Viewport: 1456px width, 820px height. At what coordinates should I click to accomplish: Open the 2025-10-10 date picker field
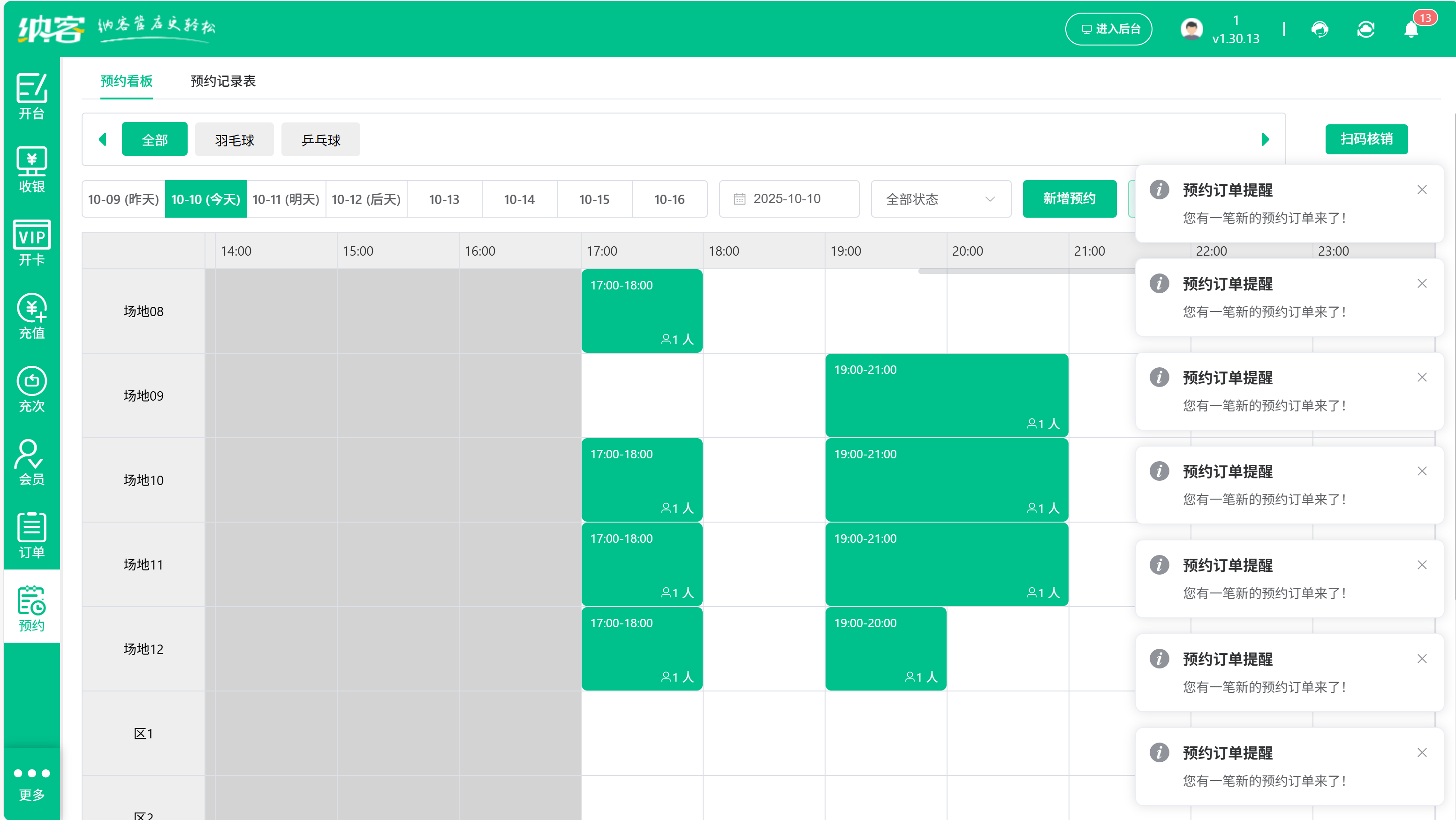pos(789,199)
